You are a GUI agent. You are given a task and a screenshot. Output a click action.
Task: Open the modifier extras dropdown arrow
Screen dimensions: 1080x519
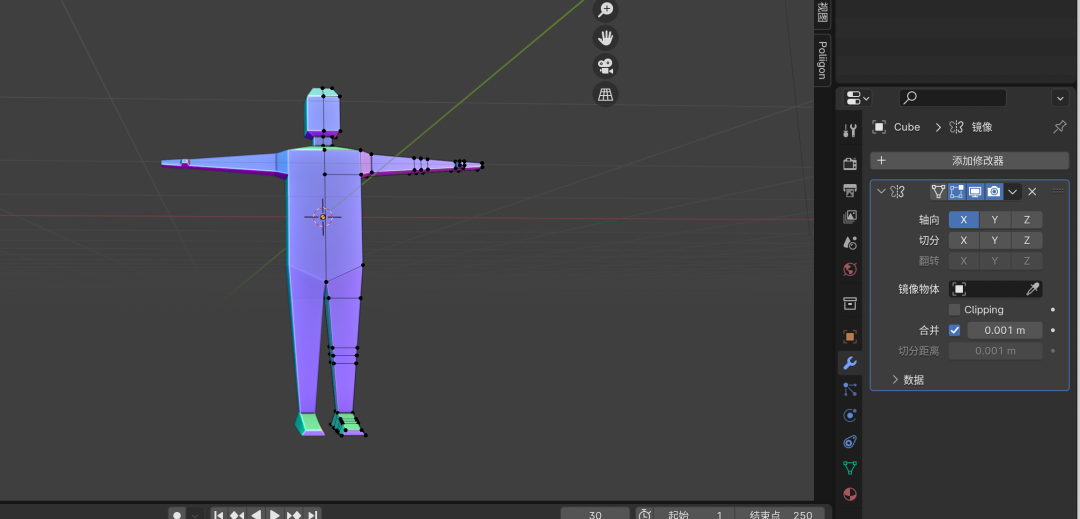[1013, 192]
